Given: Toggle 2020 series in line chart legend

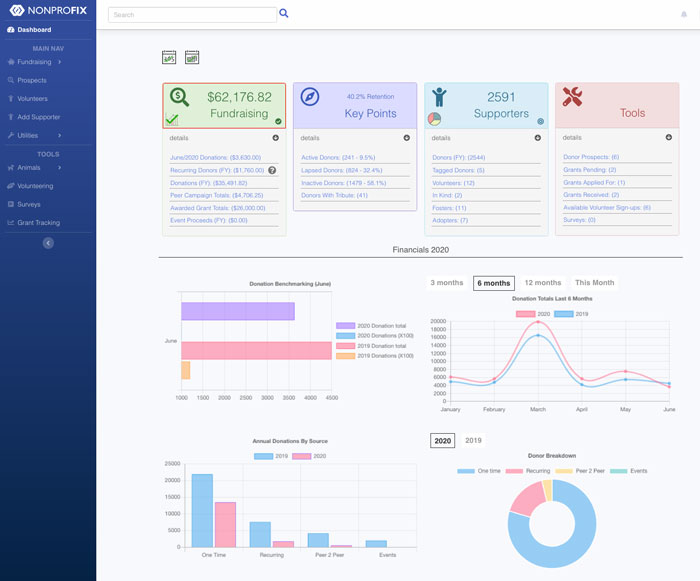Looking at the screenshot, I should point(533,314).
